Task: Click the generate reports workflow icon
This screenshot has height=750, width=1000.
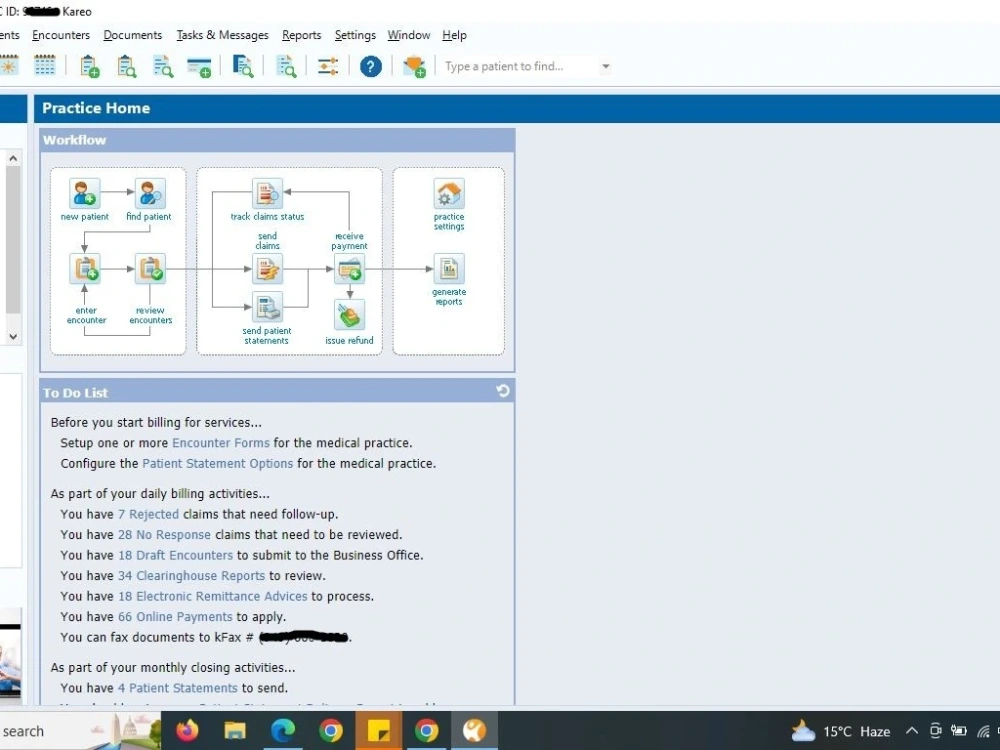Action: pyautogui.click(x=449, y=268)
